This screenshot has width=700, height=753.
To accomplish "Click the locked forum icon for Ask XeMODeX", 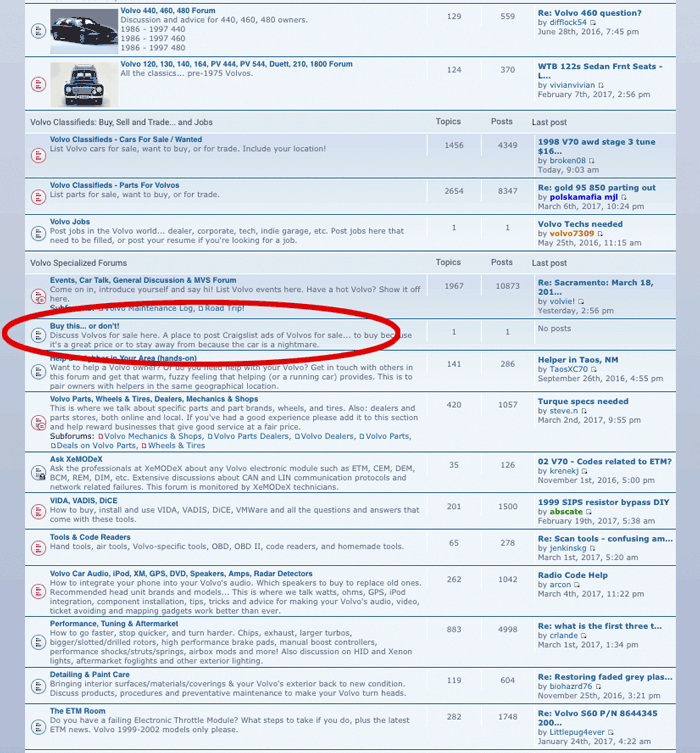I will coord(38,473).
